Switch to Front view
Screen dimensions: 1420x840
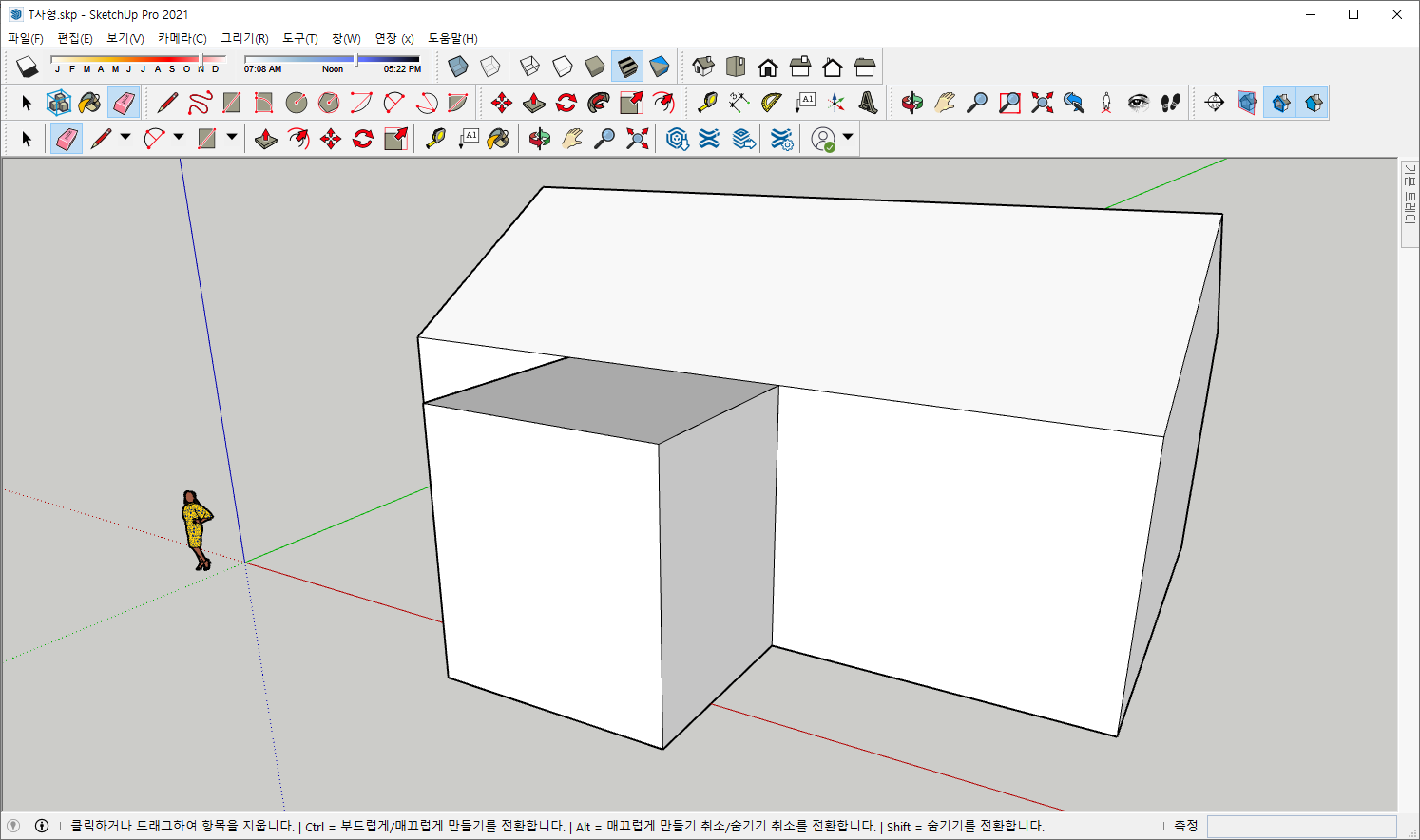point(768,67)
